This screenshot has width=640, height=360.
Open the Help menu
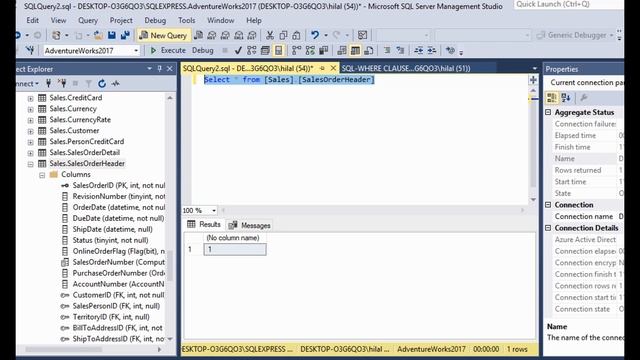[253, 20]
